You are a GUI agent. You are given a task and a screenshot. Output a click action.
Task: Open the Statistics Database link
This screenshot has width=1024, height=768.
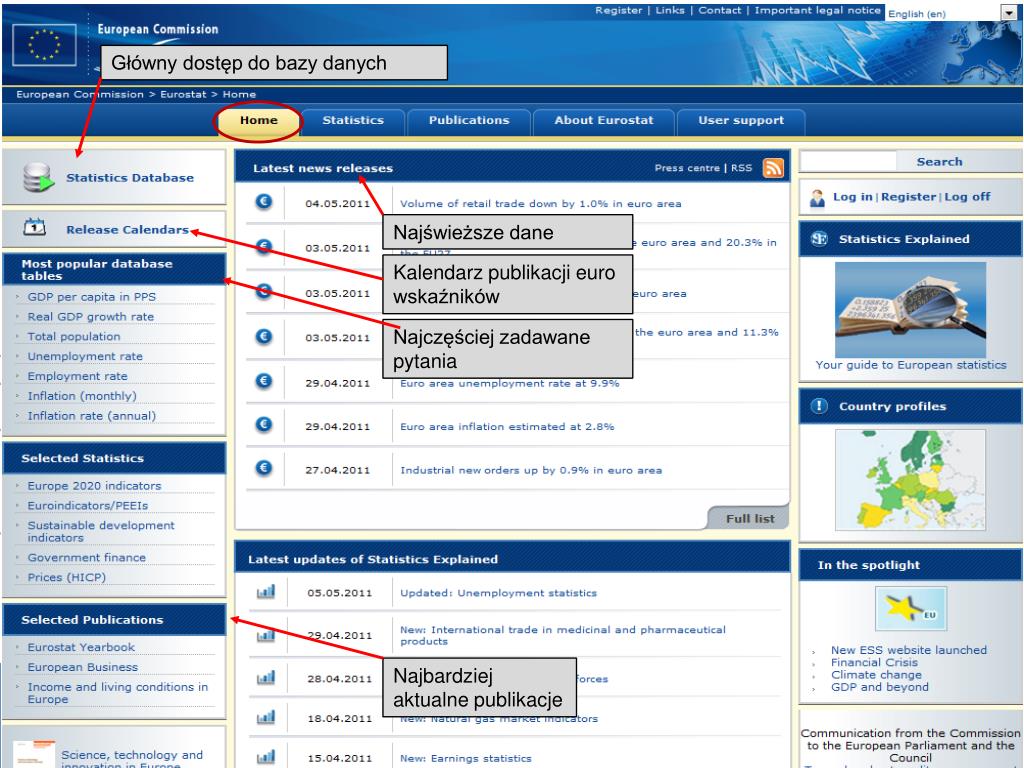pyautogui.click(x=130, y=178)
